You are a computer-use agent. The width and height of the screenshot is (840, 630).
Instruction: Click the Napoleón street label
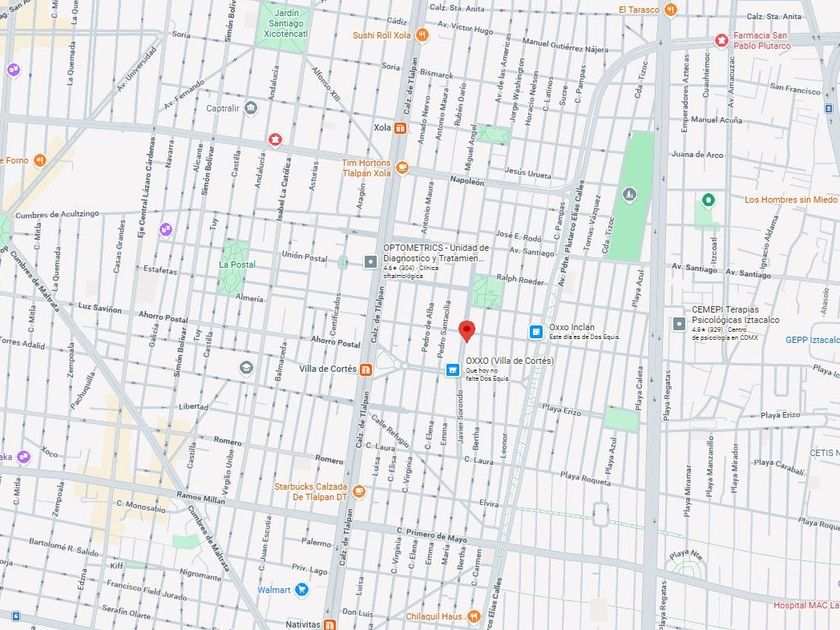click(x=467, y=181)
